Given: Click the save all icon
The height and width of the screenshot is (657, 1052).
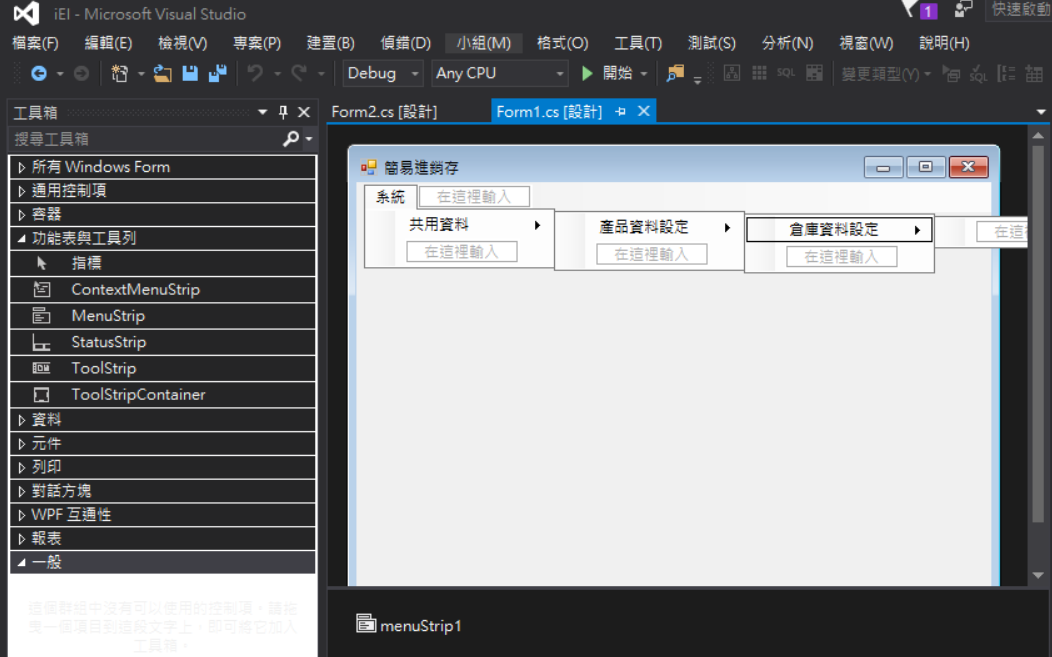Looking at the screenshot, I should point(217,74).
